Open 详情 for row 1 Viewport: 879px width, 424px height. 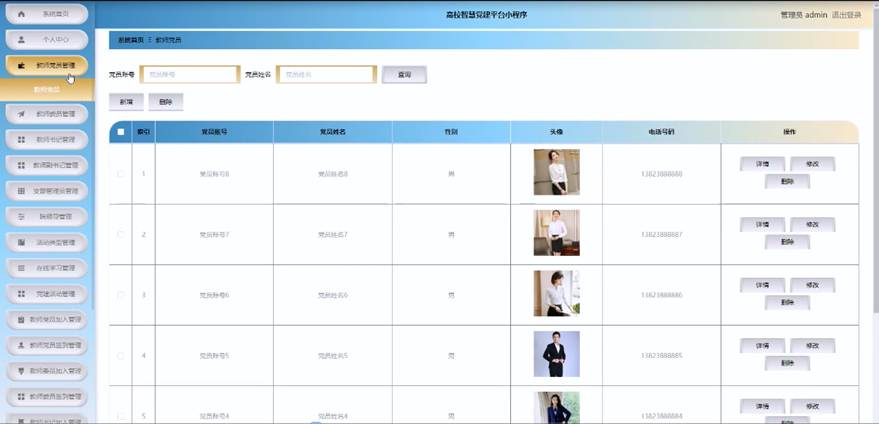click(762, 164)
